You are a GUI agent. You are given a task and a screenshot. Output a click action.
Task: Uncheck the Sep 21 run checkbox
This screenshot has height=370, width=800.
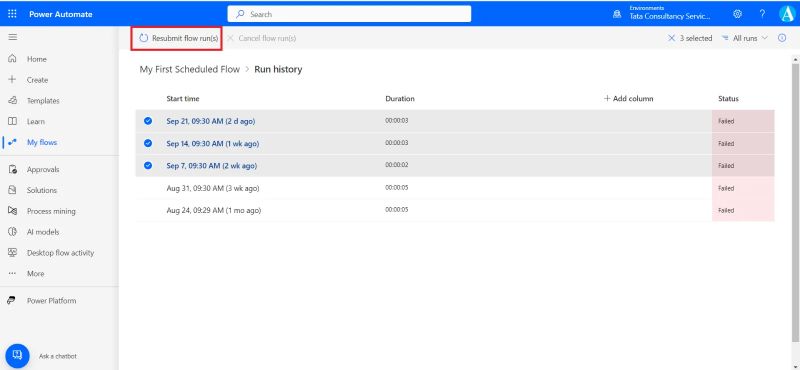[x=148, y=121]
